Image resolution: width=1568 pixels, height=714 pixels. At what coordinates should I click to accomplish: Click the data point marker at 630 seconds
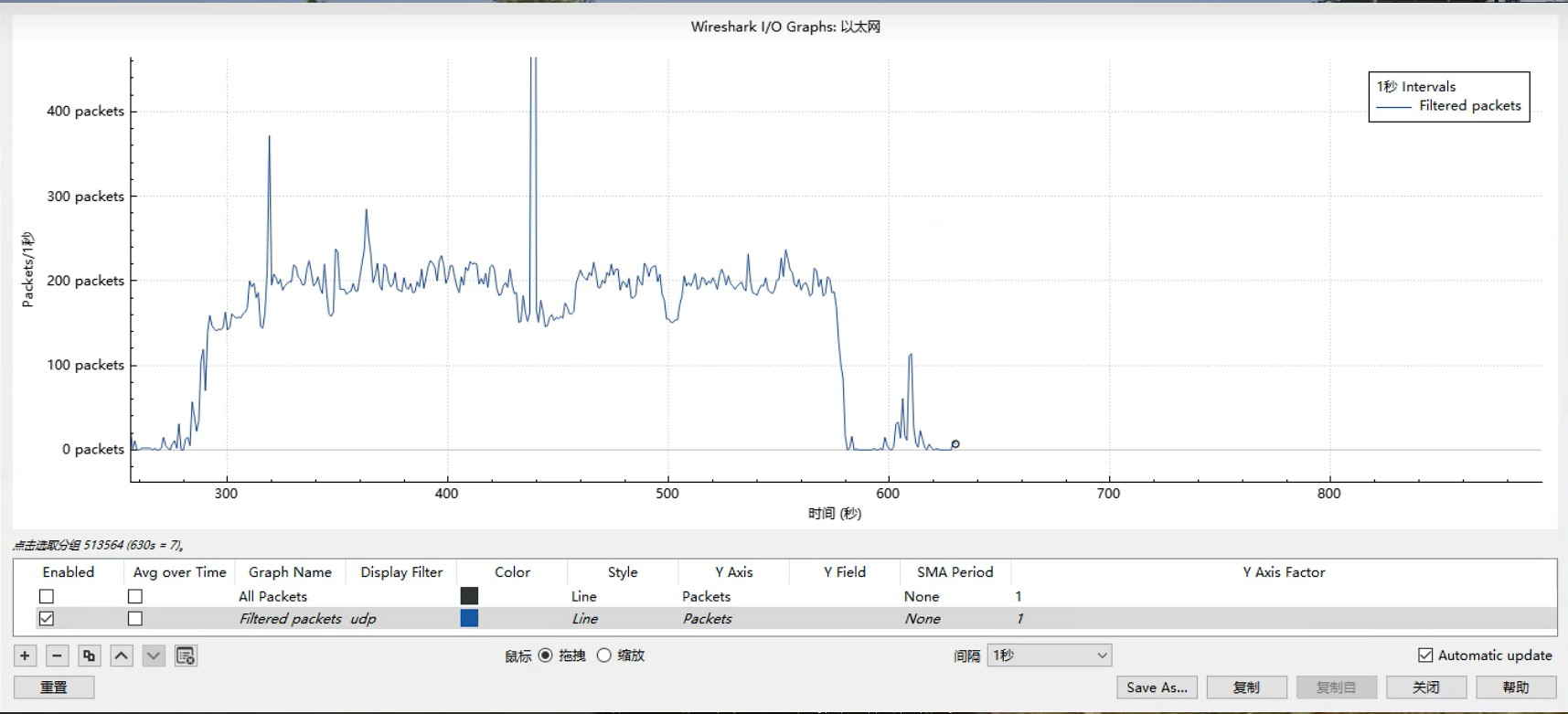tap(955, 444)
